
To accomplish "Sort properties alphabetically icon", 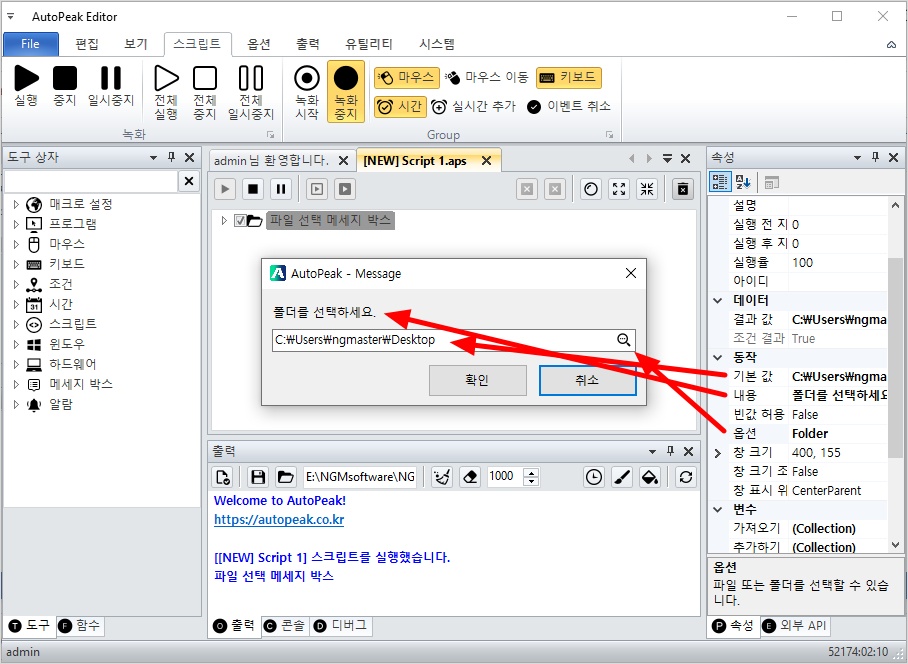I will click(x=743, y=182).
